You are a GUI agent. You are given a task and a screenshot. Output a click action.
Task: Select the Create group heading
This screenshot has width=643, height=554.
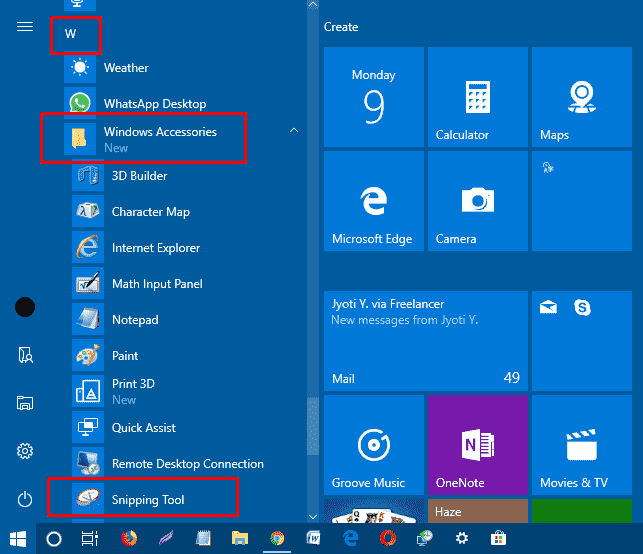click(341, 27)
